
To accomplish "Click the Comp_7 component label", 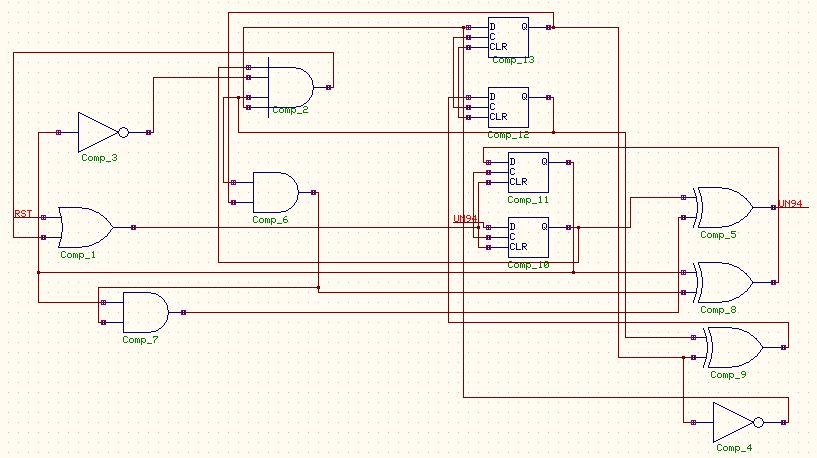I will tap(140, 340).
